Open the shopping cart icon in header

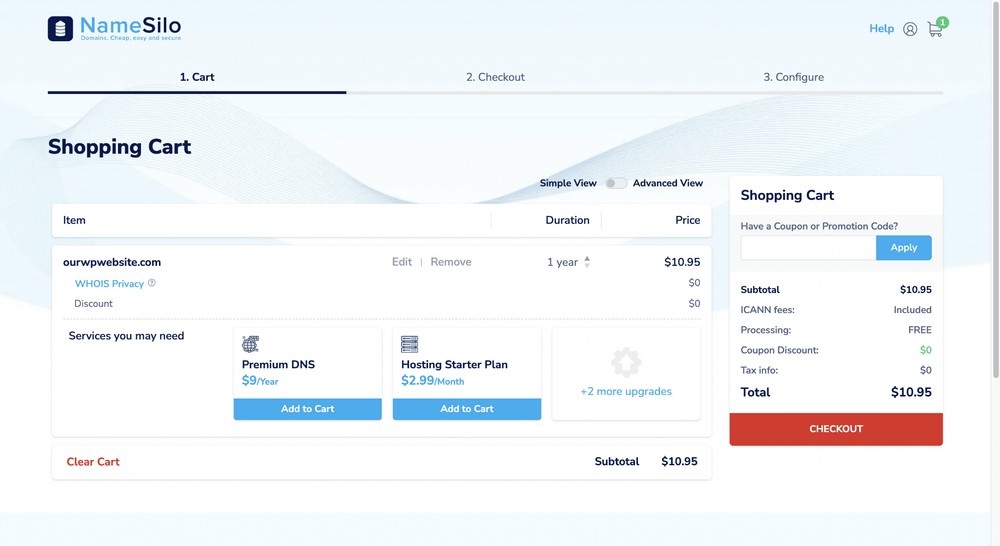pos(935,29)
